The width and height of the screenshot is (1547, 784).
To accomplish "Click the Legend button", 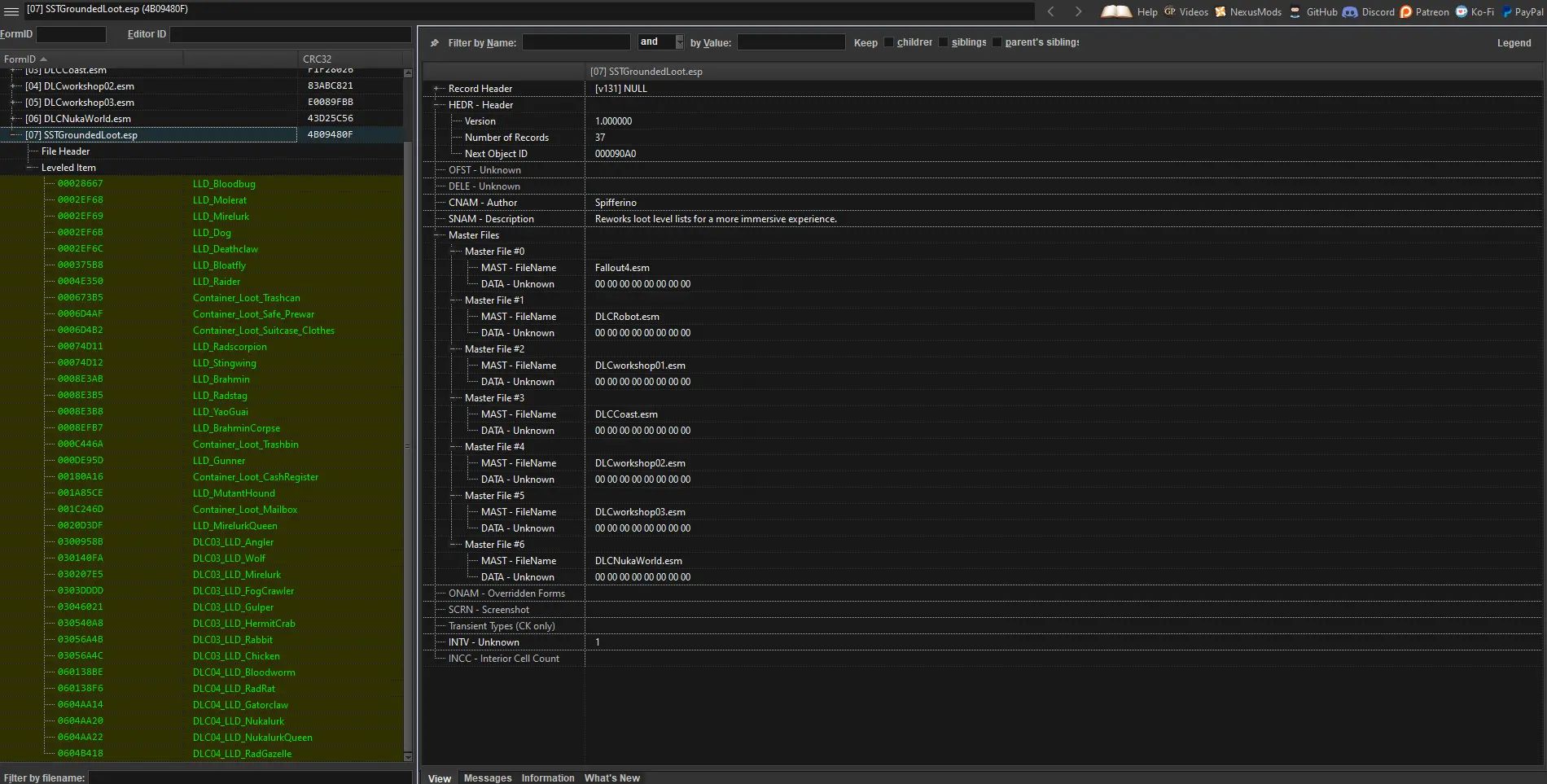I will point(1514,43).
